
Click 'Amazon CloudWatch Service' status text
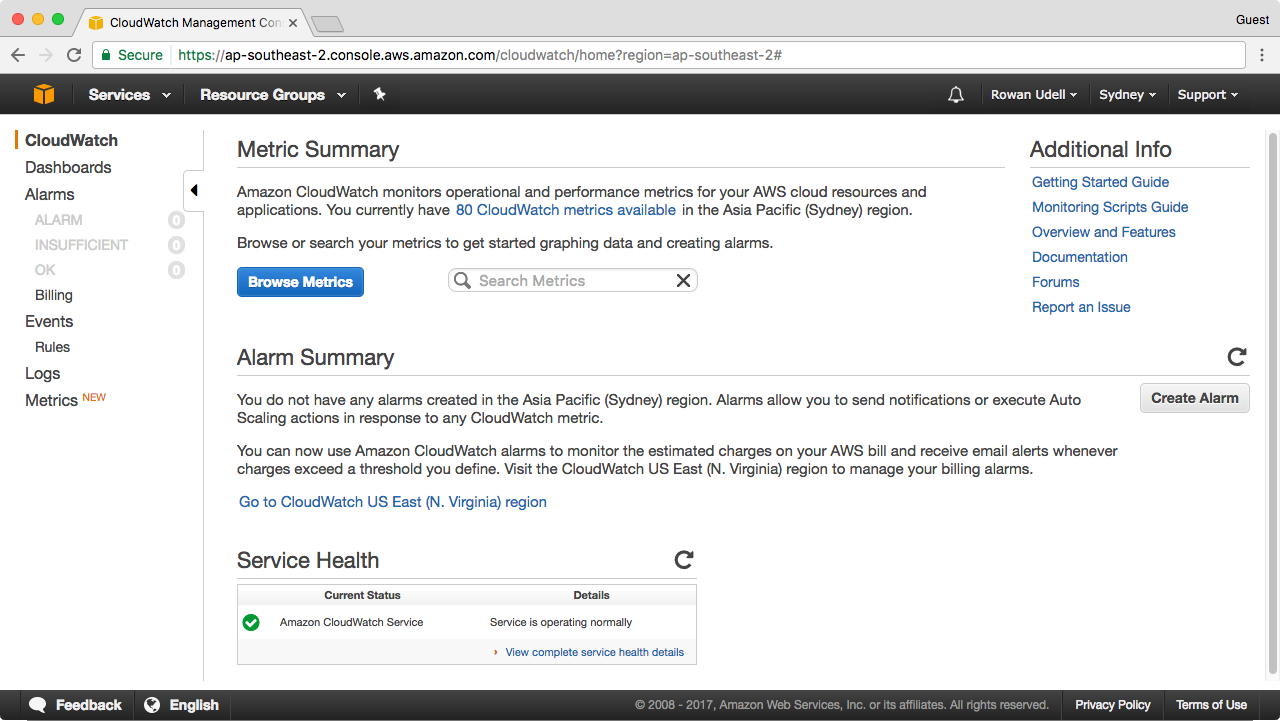351,622
